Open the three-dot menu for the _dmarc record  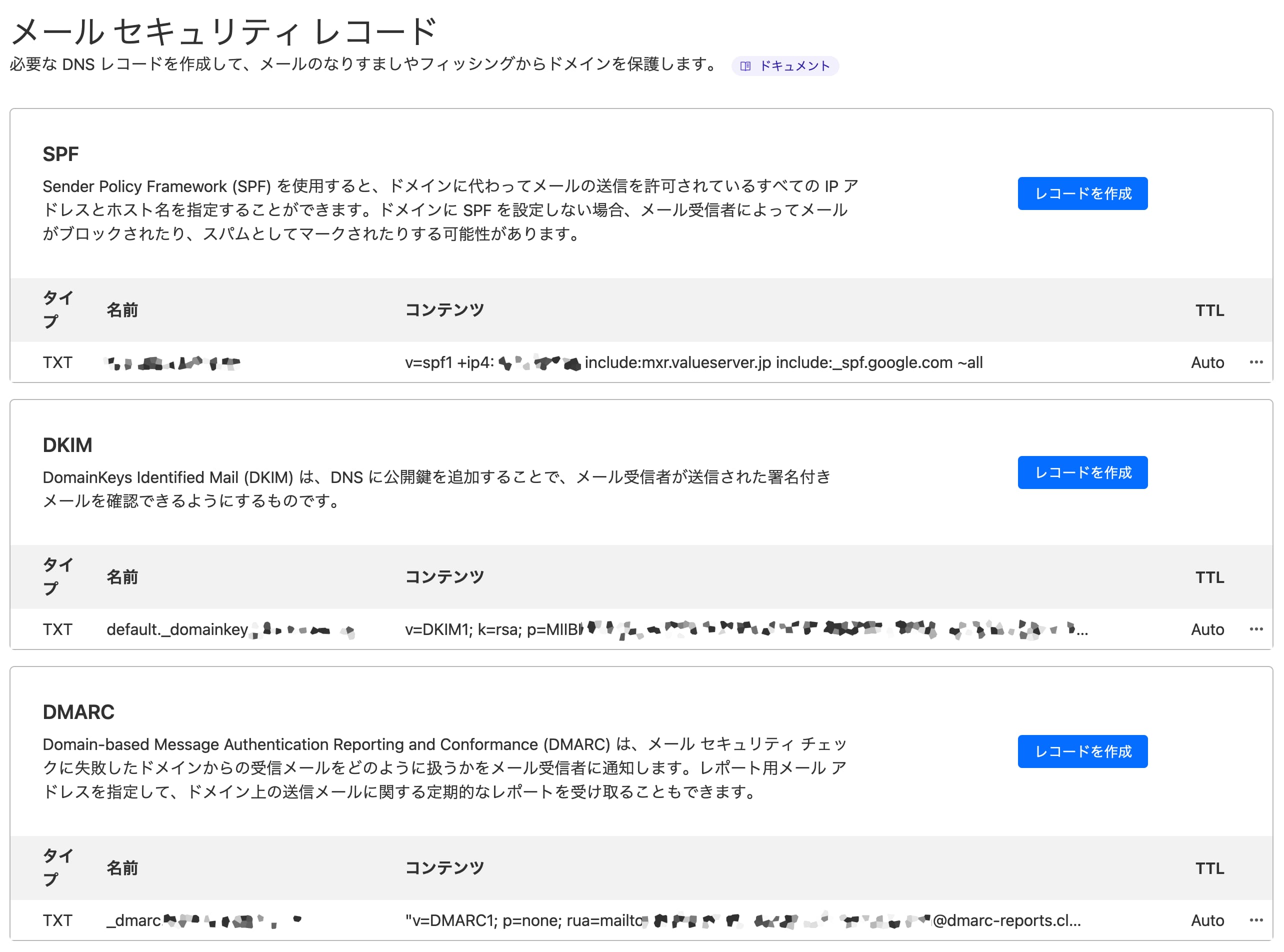[x=1256, y=920]
